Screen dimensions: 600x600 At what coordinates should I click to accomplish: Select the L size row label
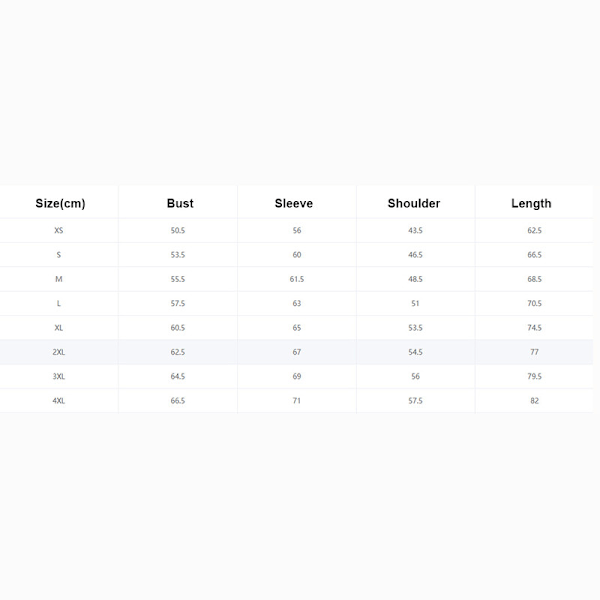point(59,303)
